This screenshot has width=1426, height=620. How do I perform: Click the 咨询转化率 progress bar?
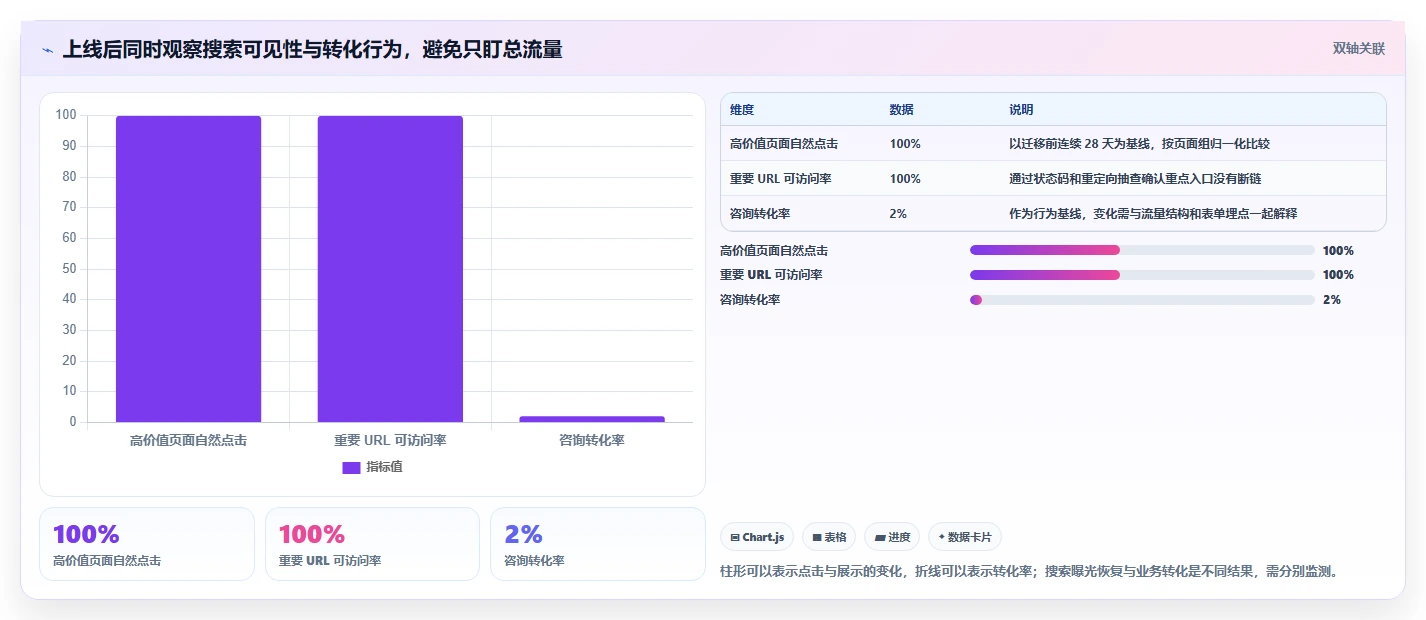click(x=1142, y=299)
